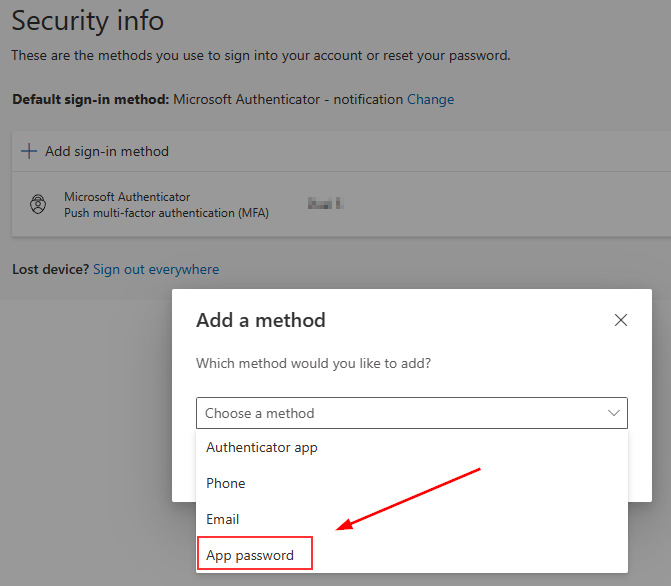
Task: Open the Choose a method combo box
Action: click(400, 413)
